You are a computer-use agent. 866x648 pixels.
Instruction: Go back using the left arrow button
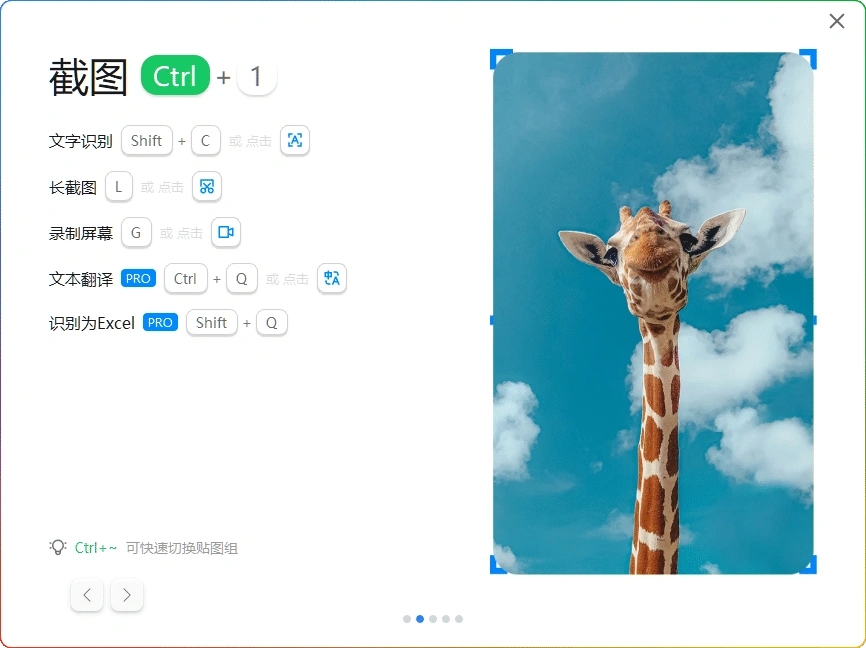pos(87,595)
